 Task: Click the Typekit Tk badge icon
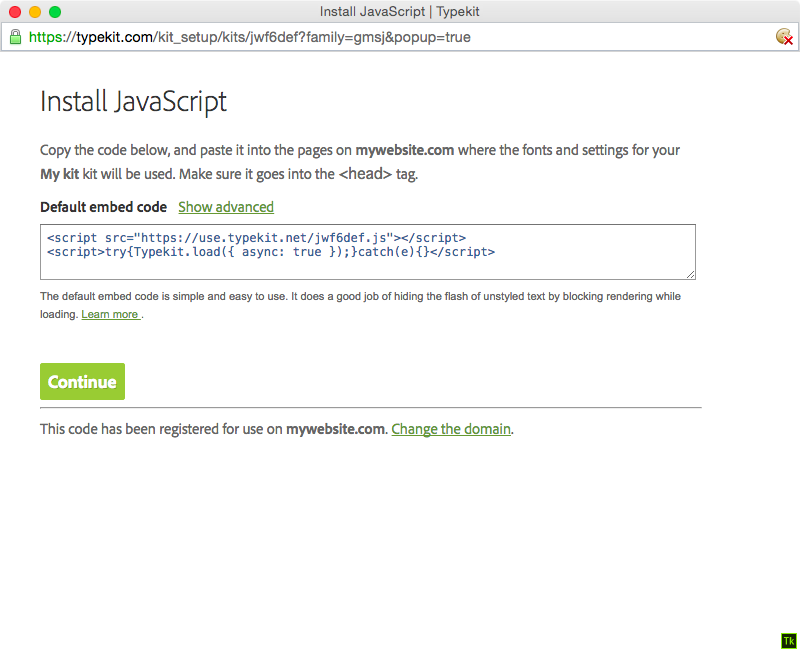(789, 641)
